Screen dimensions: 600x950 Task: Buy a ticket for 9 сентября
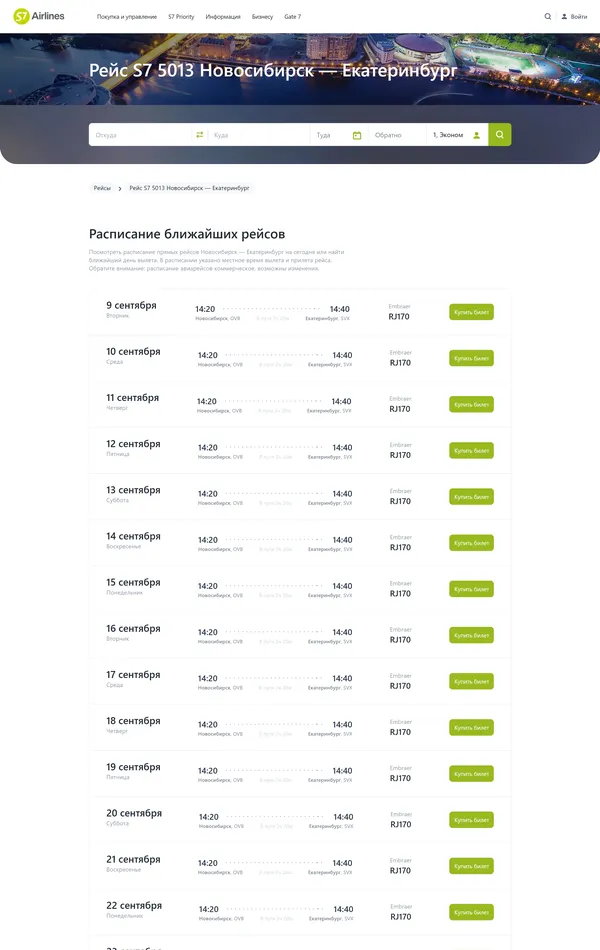pos(471,311)
